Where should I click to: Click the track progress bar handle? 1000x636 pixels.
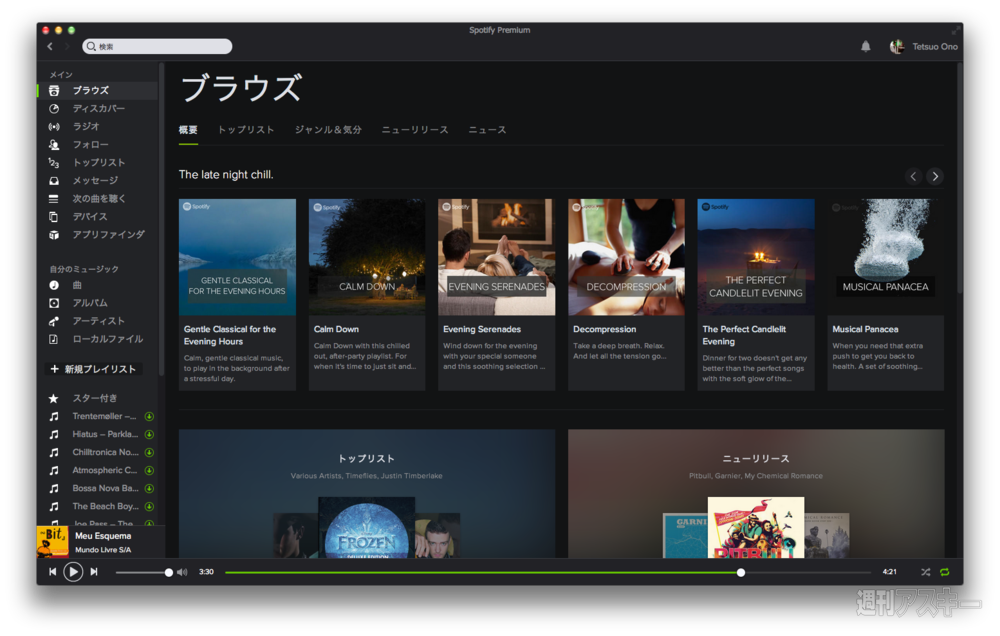click(740, 573)
